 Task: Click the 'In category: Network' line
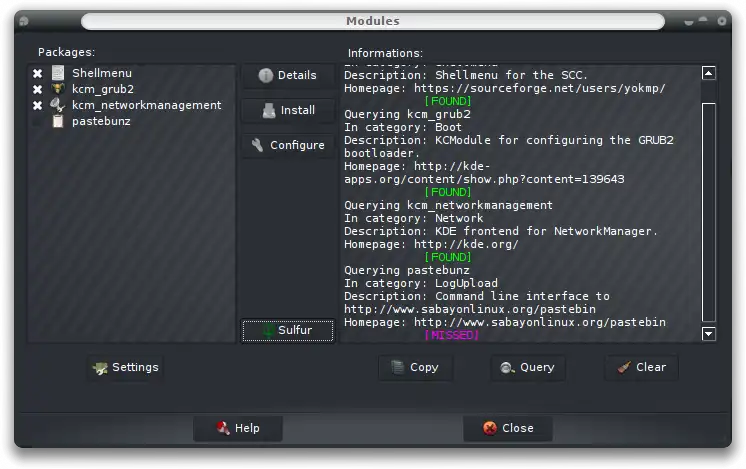(x=413, y=218)
